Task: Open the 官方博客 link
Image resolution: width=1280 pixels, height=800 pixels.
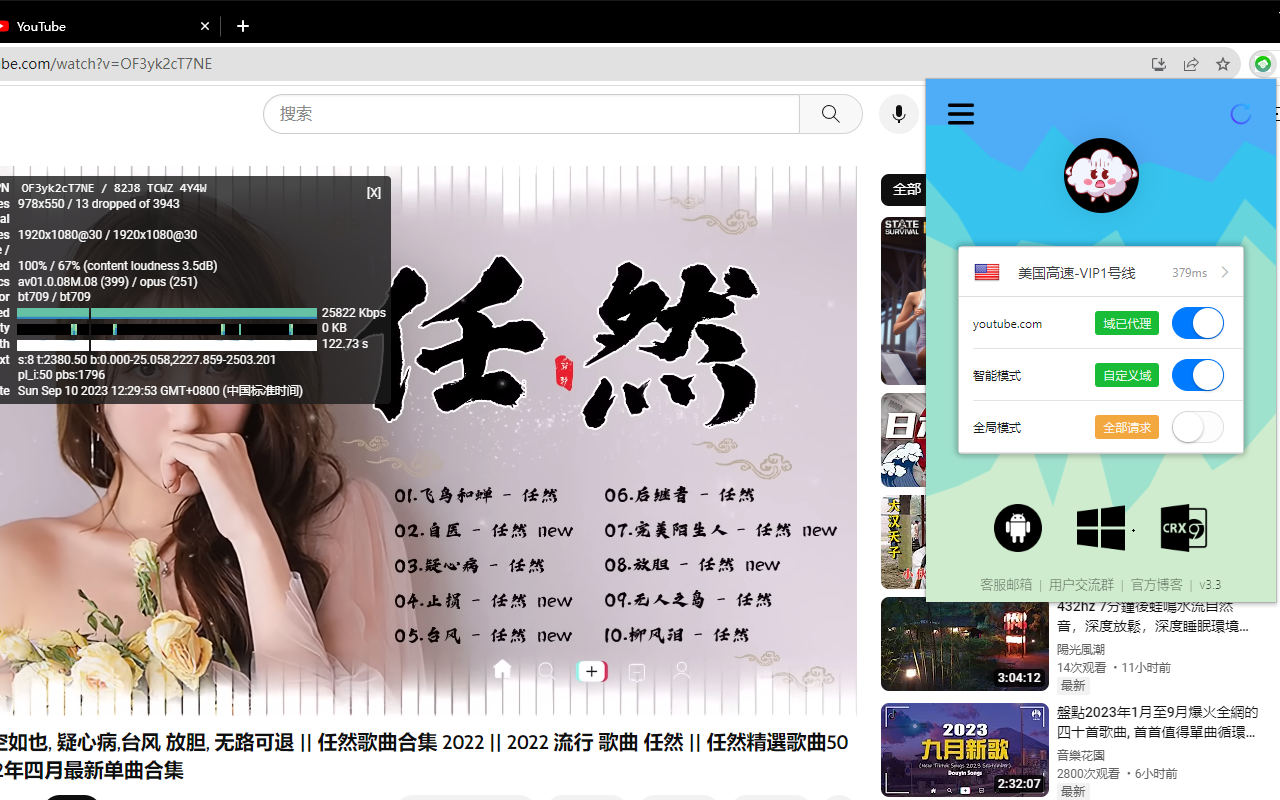Action: coord(1156,584)
